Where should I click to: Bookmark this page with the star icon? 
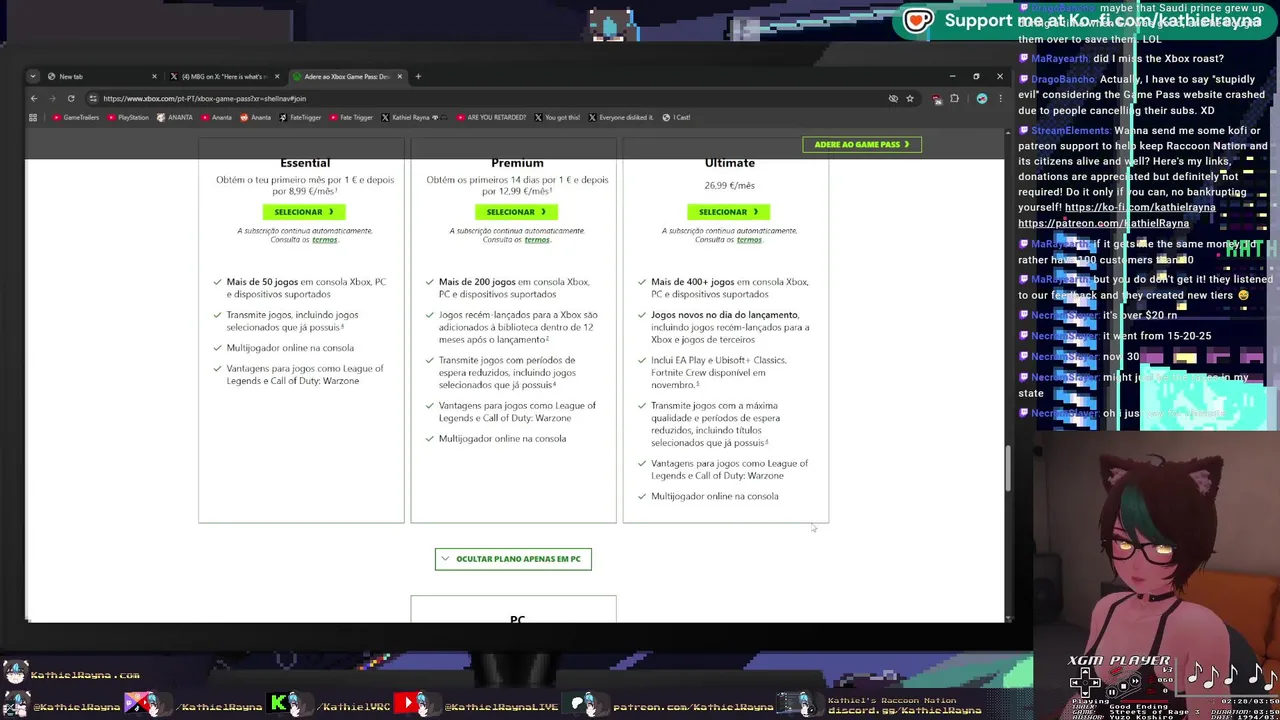tap(909, 98)
